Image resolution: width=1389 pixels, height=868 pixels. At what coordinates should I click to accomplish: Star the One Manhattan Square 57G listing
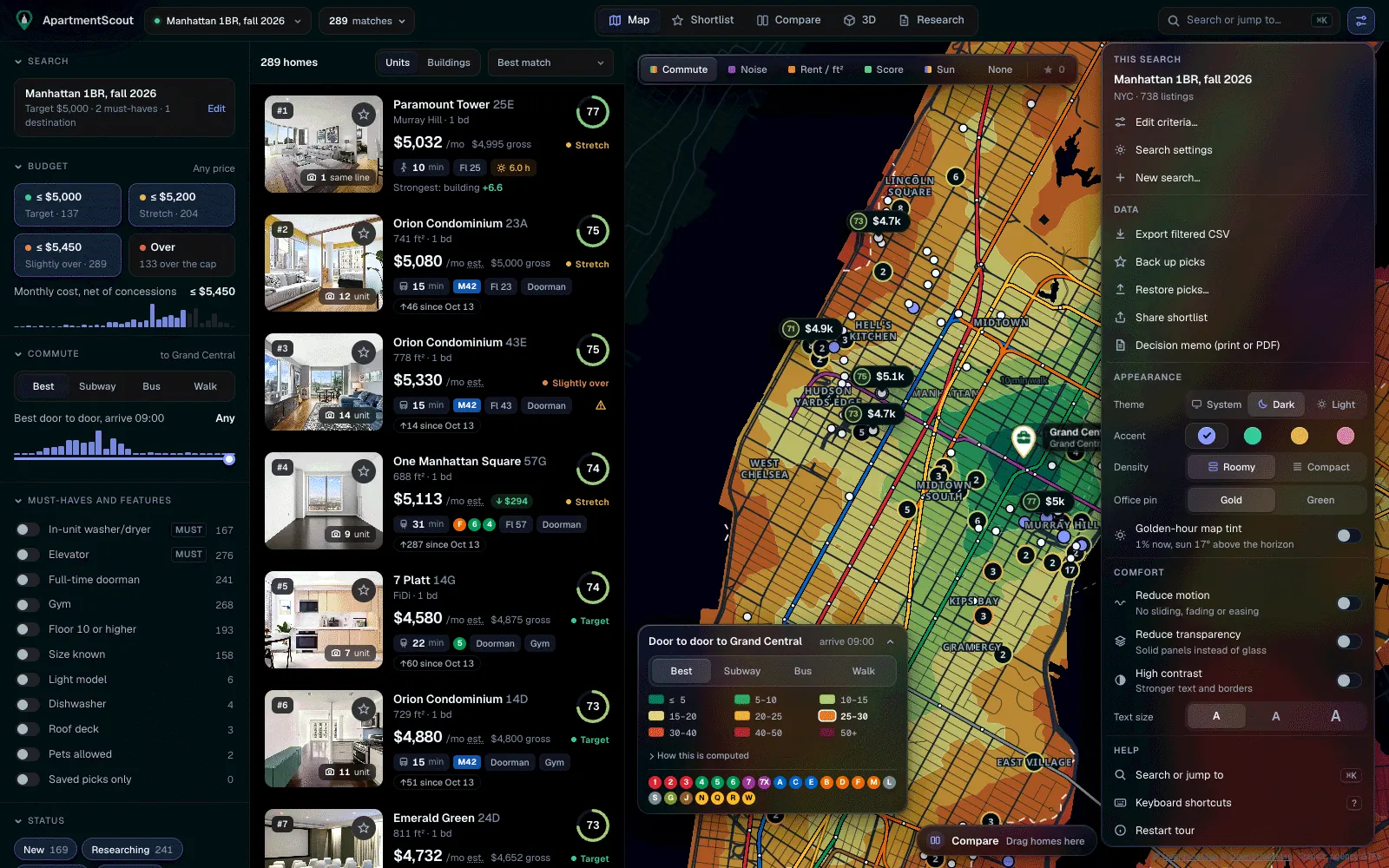[364, 471]
